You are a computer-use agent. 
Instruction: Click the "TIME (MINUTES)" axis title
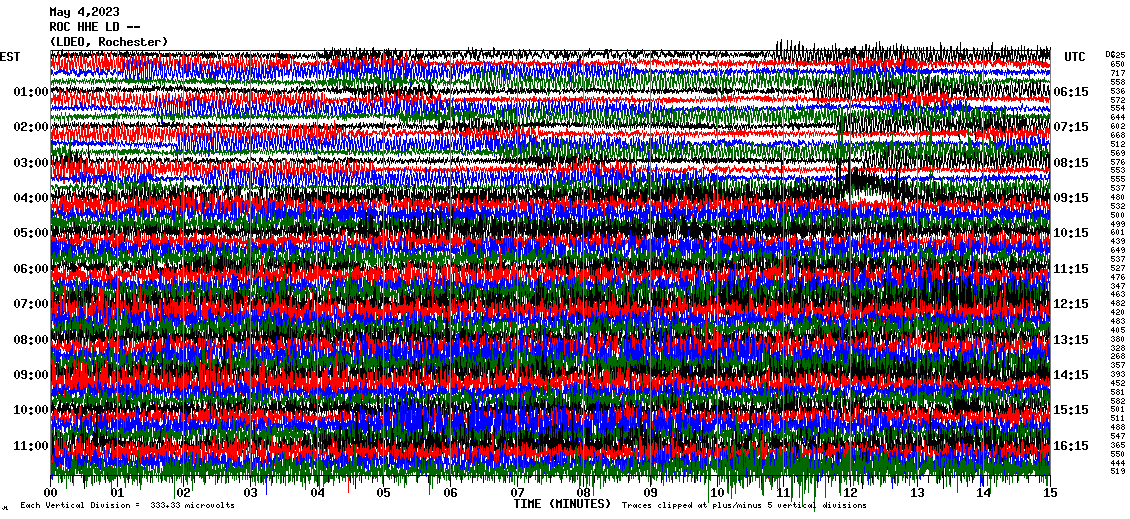pyautogui.click(x=562, y=505)
